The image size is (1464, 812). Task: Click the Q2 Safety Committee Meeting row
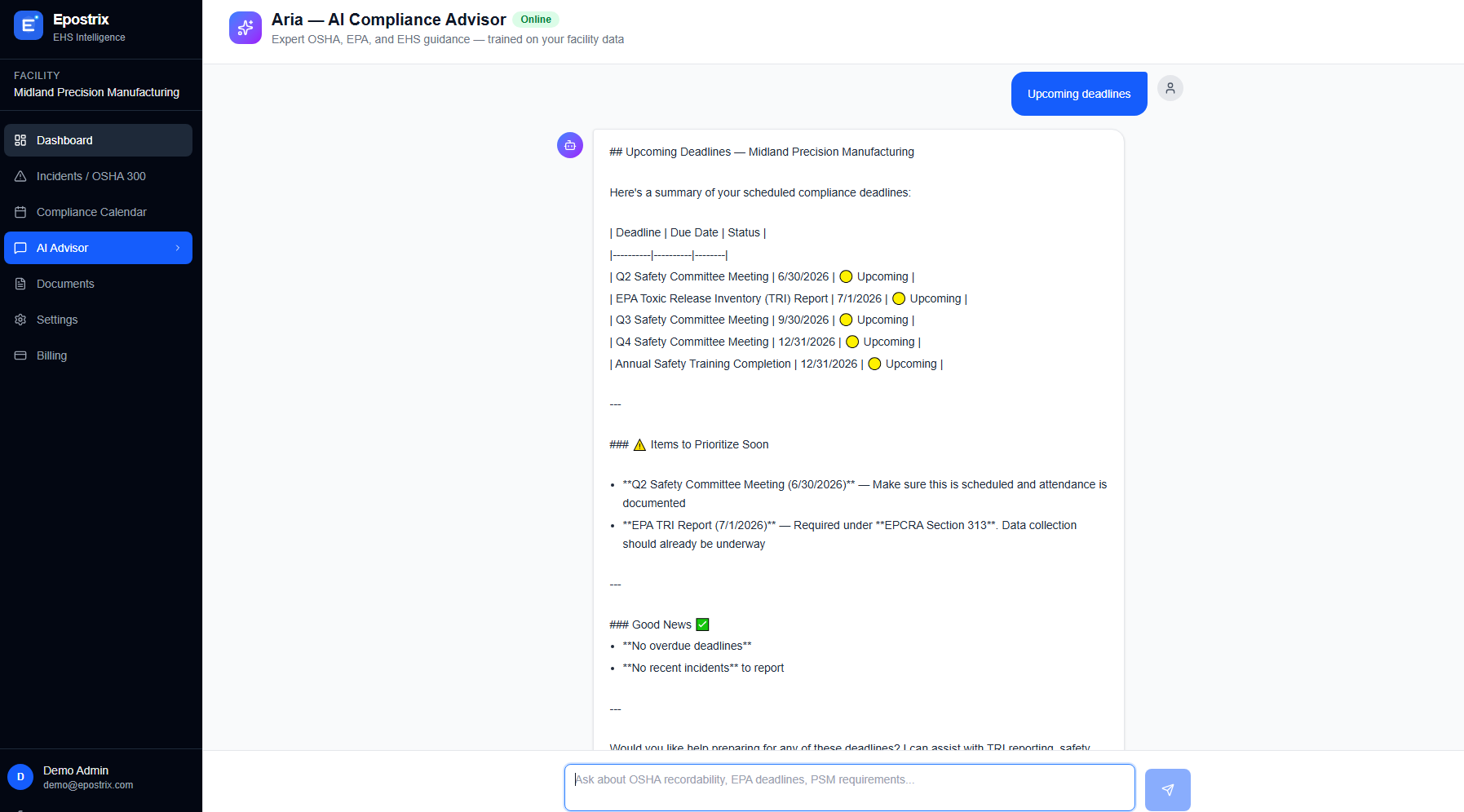tap(762, 276)
